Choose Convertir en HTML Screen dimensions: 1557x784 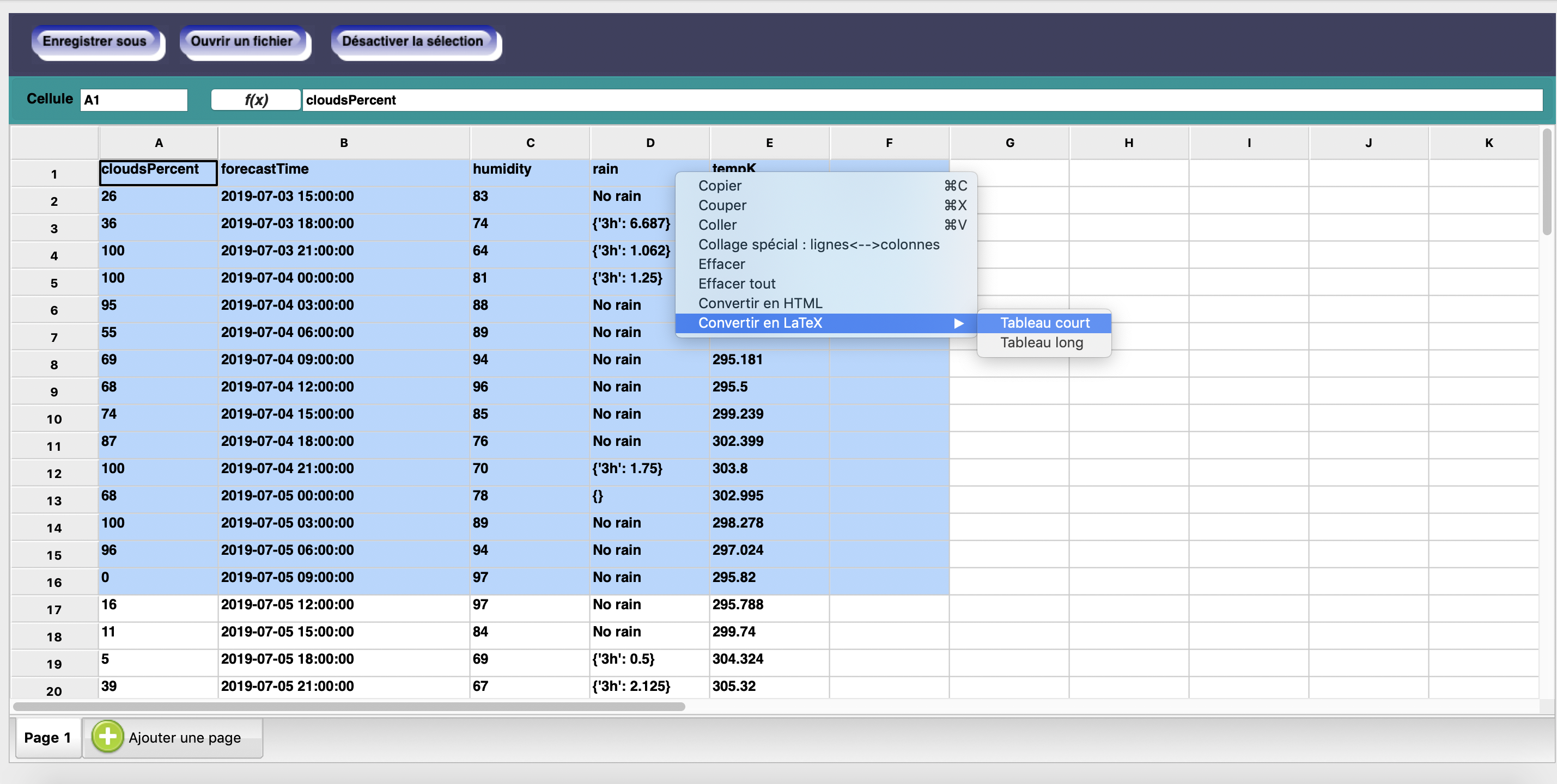coord(826,303)
